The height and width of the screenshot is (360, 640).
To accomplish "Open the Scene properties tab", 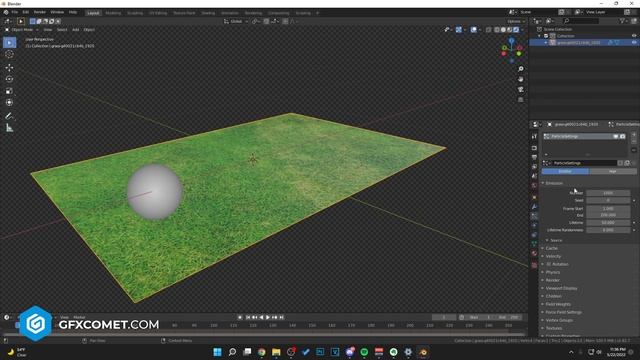I will click(534, 176).
